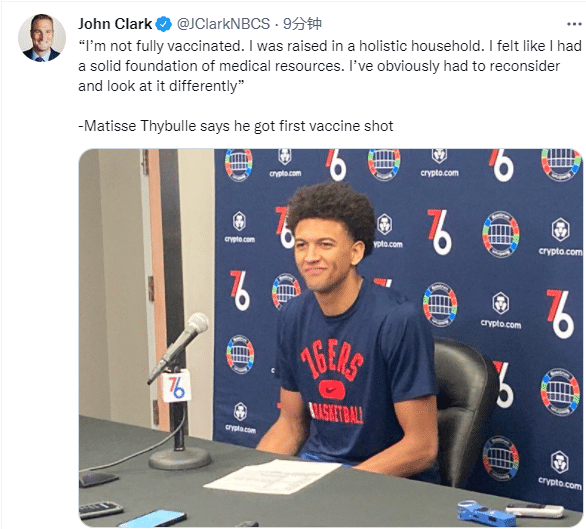The height and width of the screenshot is (529, 586).
Task: Click the John Clark display name
Action: [x=115, y=24]
